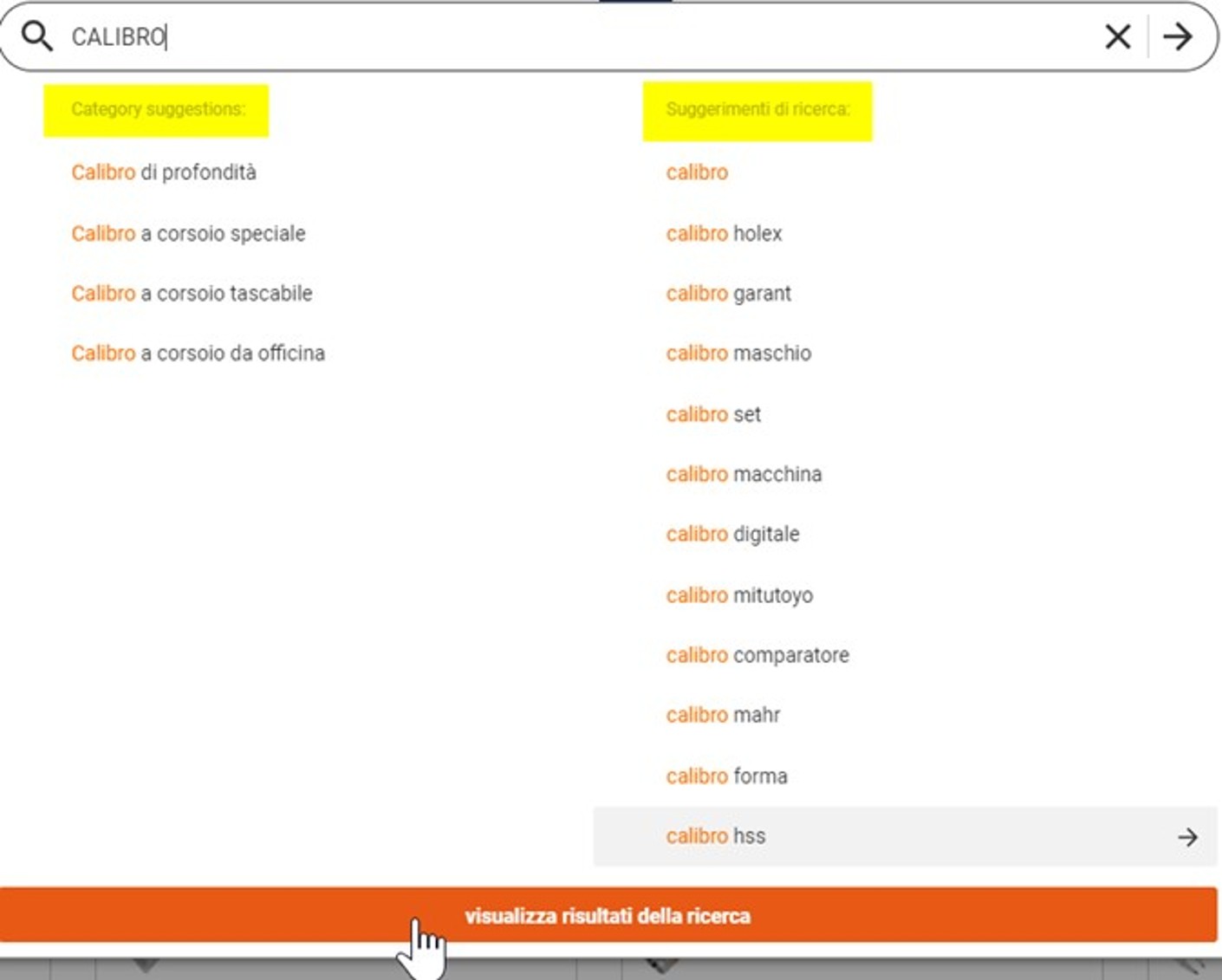Choose the 'calibro mitutoyo' suggestion
Image resolution: width=1222 pixels, height=980 pixels.
(739, 595)
